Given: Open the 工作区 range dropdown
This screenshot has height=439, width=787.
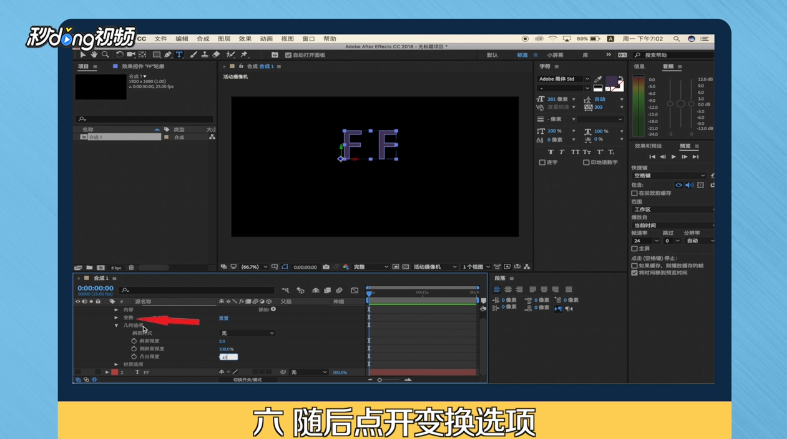Looking at the screenshot, I should point(673,209).
